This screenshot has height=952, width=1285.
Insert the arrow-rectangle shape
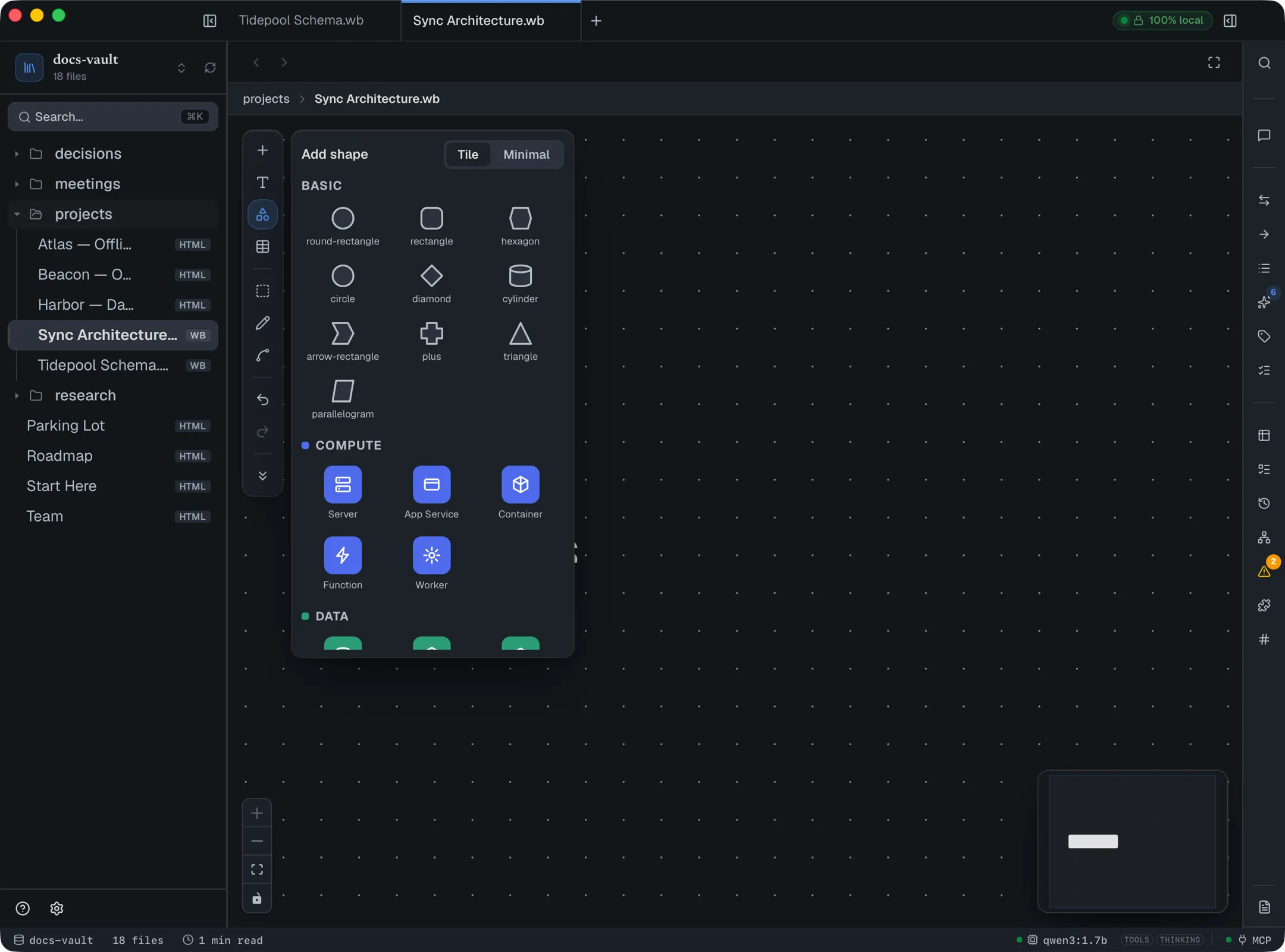pos(343,341)
